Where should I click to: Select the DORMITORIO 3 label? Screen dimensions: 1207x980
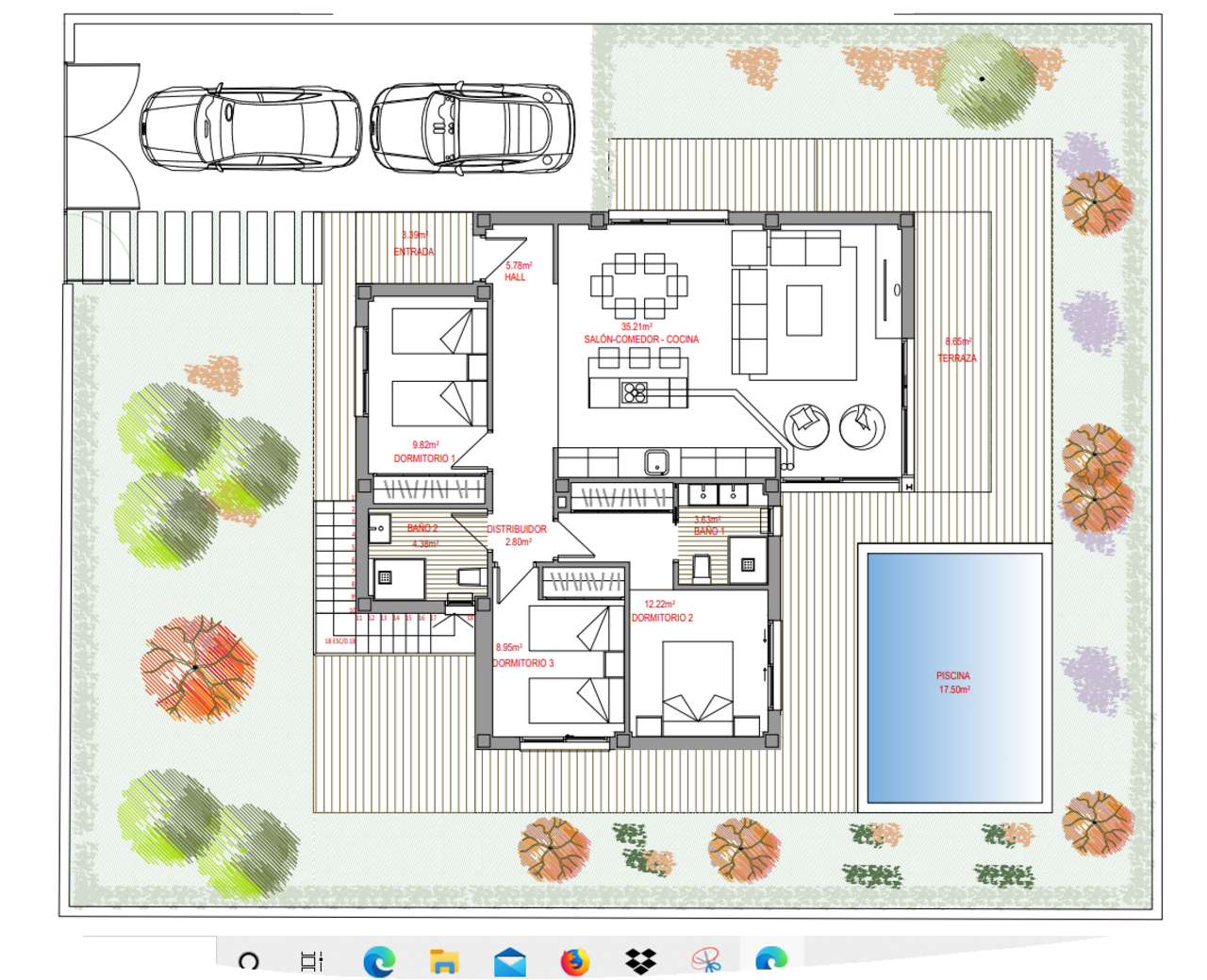523,663
